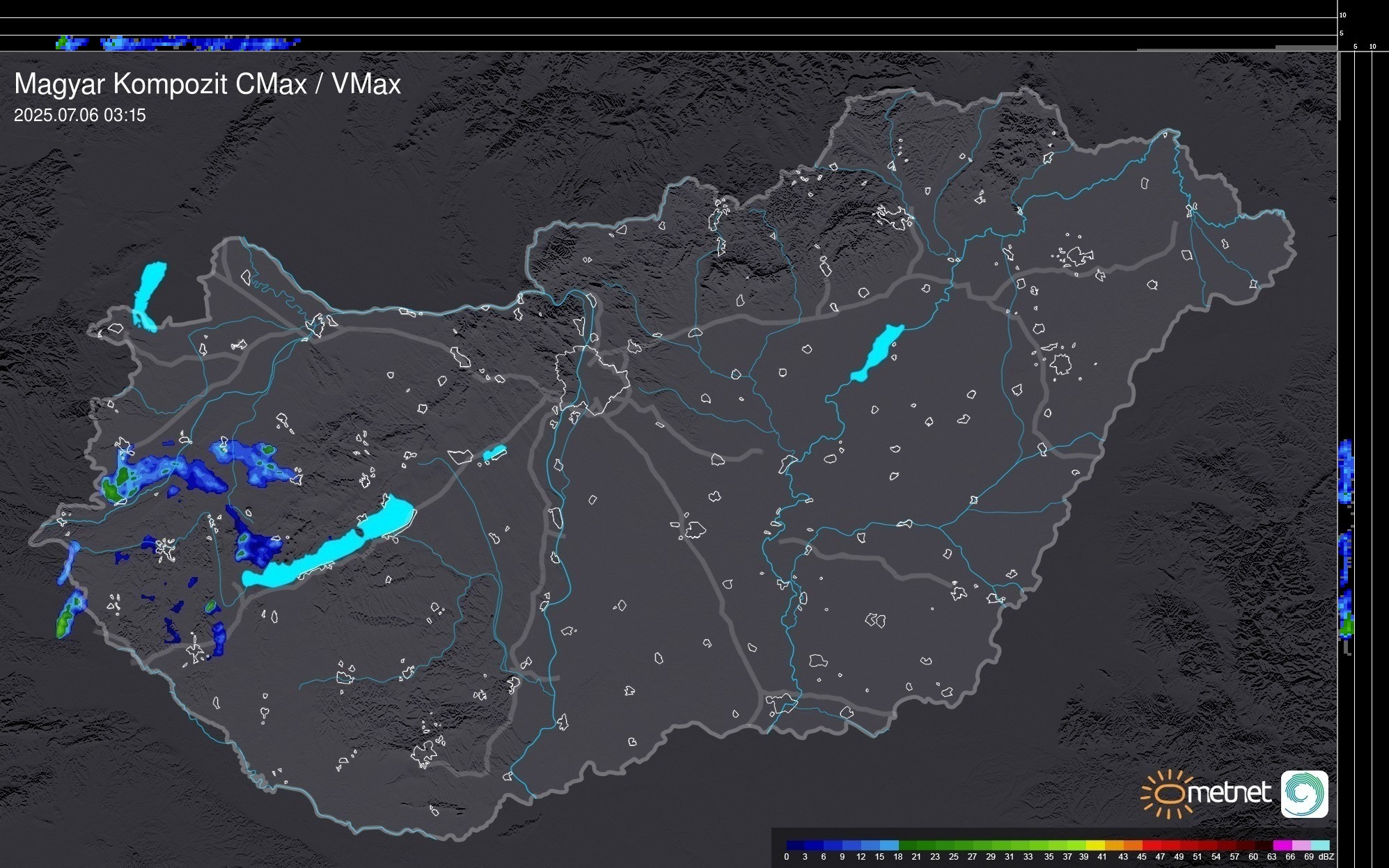The image size is (1389, 868).
Task: Click the teal swirl logo icon
Action: click(1304, 794)
